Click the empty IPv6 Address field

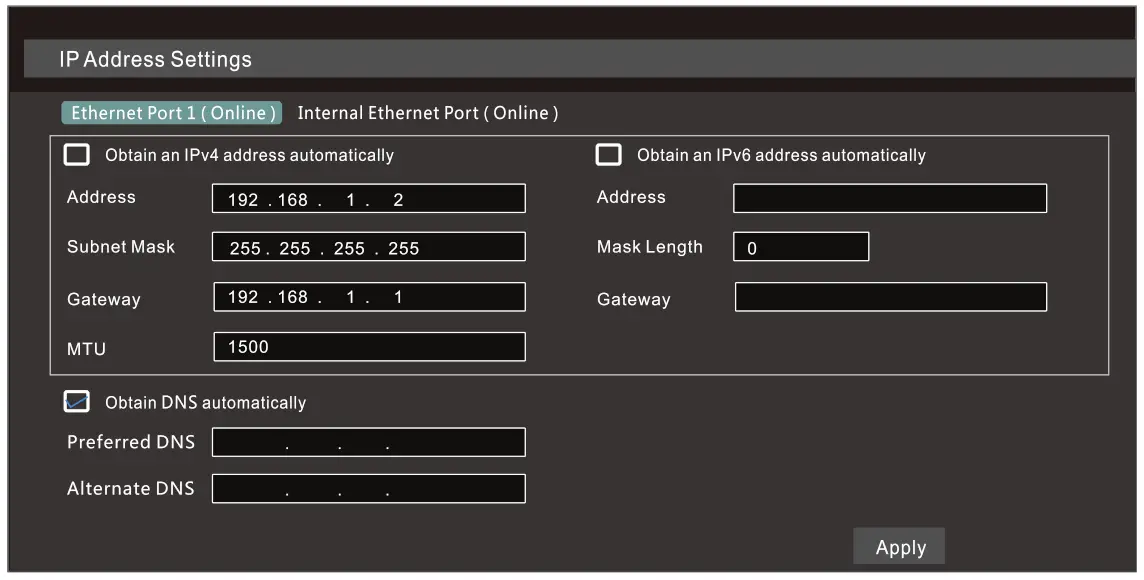pos(889,197)
